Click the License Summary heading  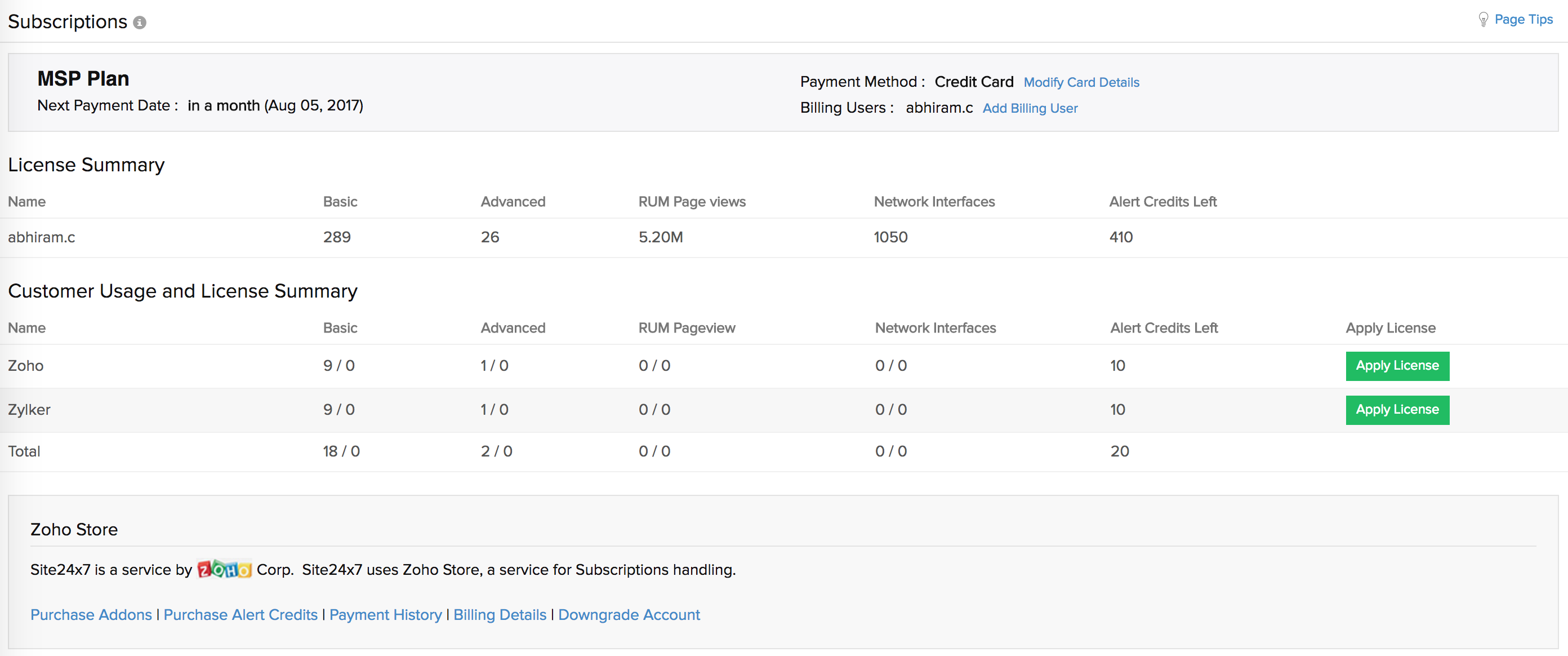pos(86,165)
